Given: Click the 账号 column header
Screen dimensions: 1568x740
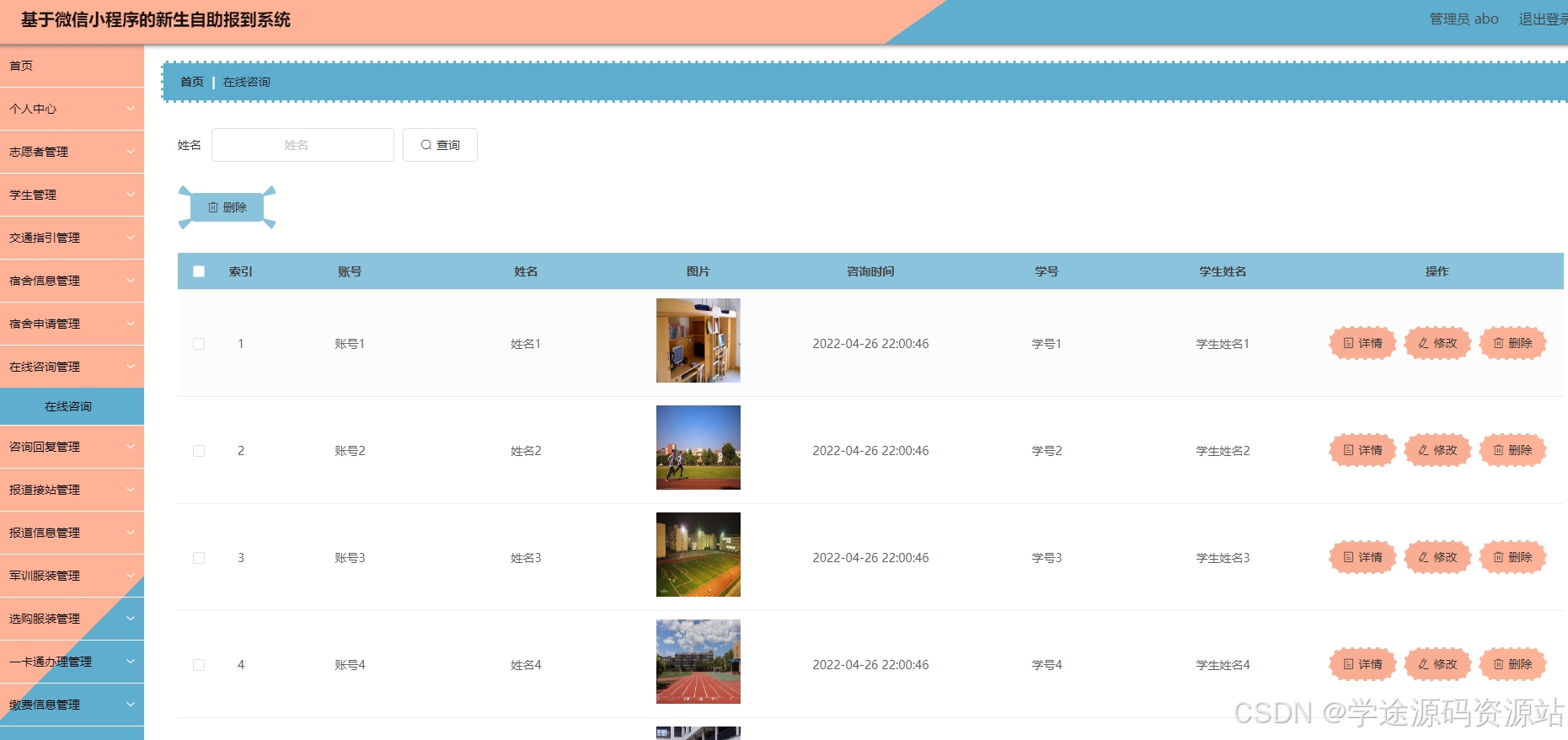Looking at the screenshot, I should coord(350,271).
